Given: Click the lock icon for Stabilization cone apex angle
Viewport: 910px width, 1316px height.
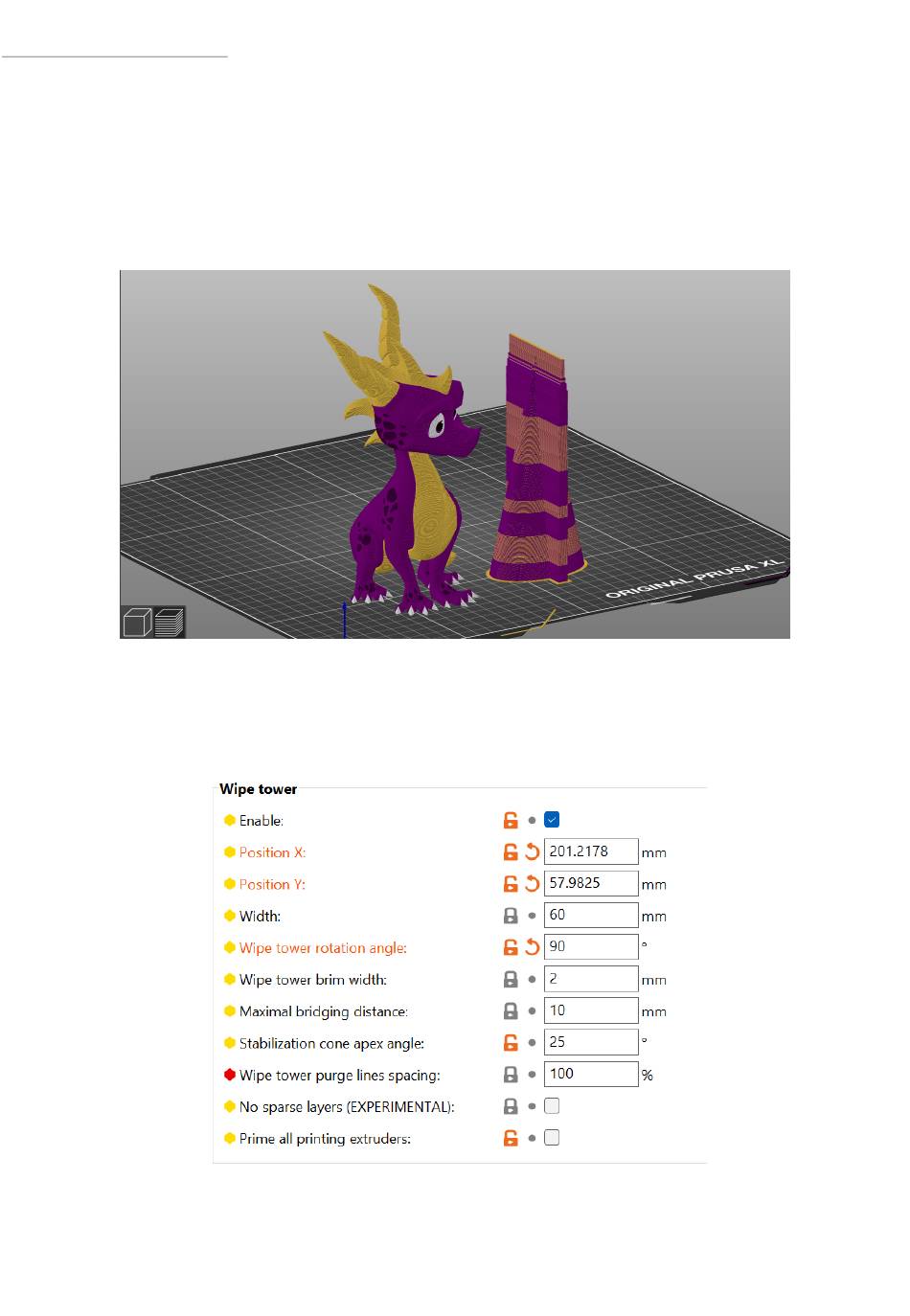Looking at the screenshot, I should click(x=511, y=1042).
